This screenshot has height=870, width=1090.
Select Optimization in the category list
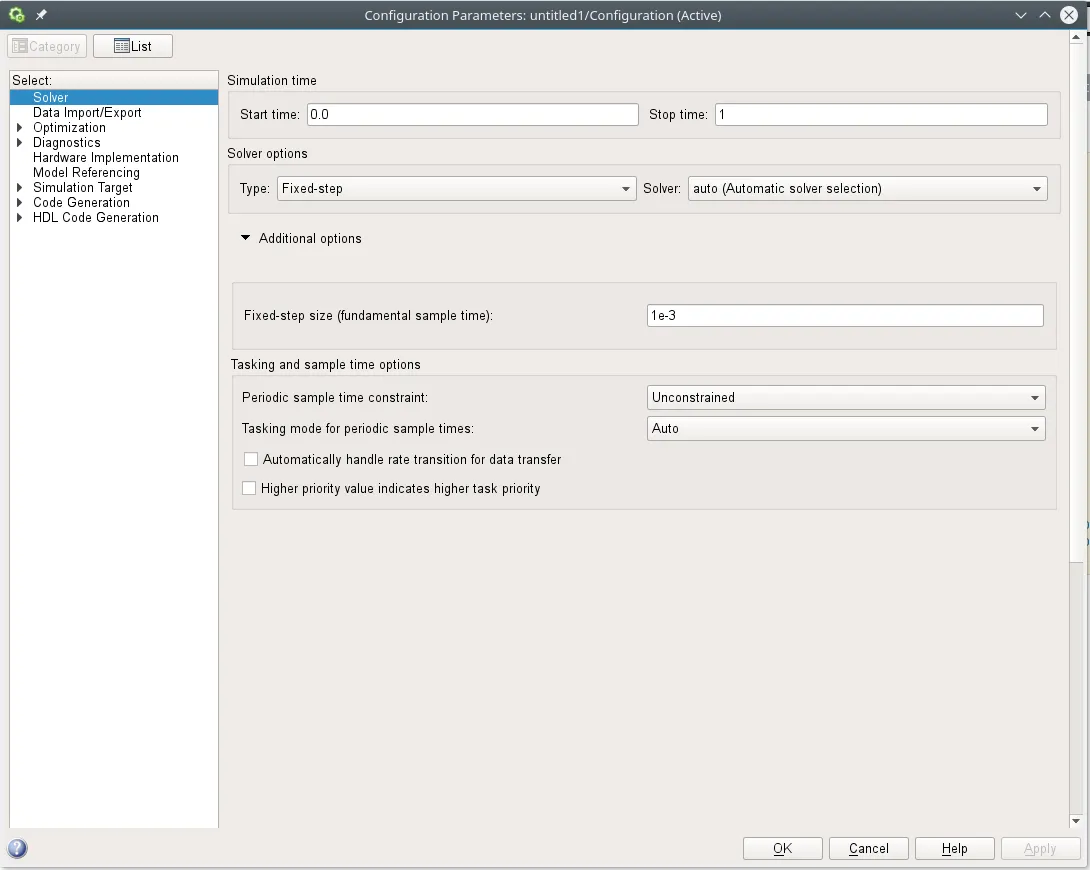click(x=70, y=128)
